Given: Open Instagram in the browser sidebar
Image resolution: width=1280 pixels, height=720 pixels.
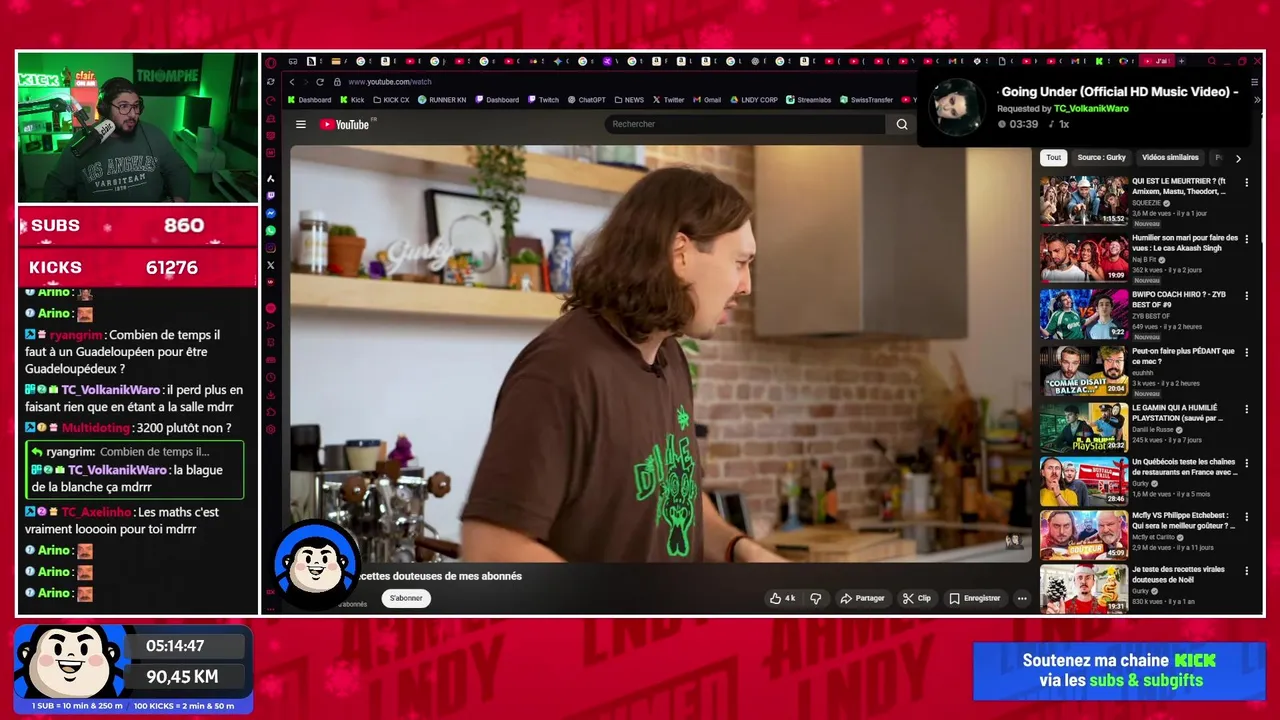Looking at the screenshot, I should click(271, 248).
